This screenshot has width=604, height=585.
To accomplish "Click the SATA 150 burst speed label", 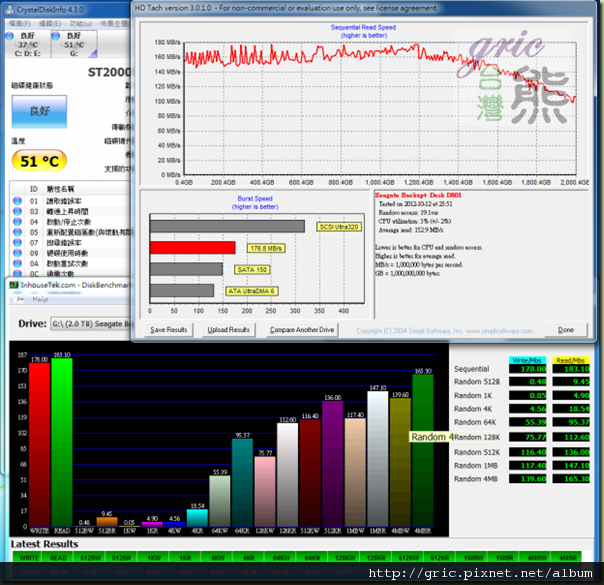I will pyautogui.click(x=252, y=270).
